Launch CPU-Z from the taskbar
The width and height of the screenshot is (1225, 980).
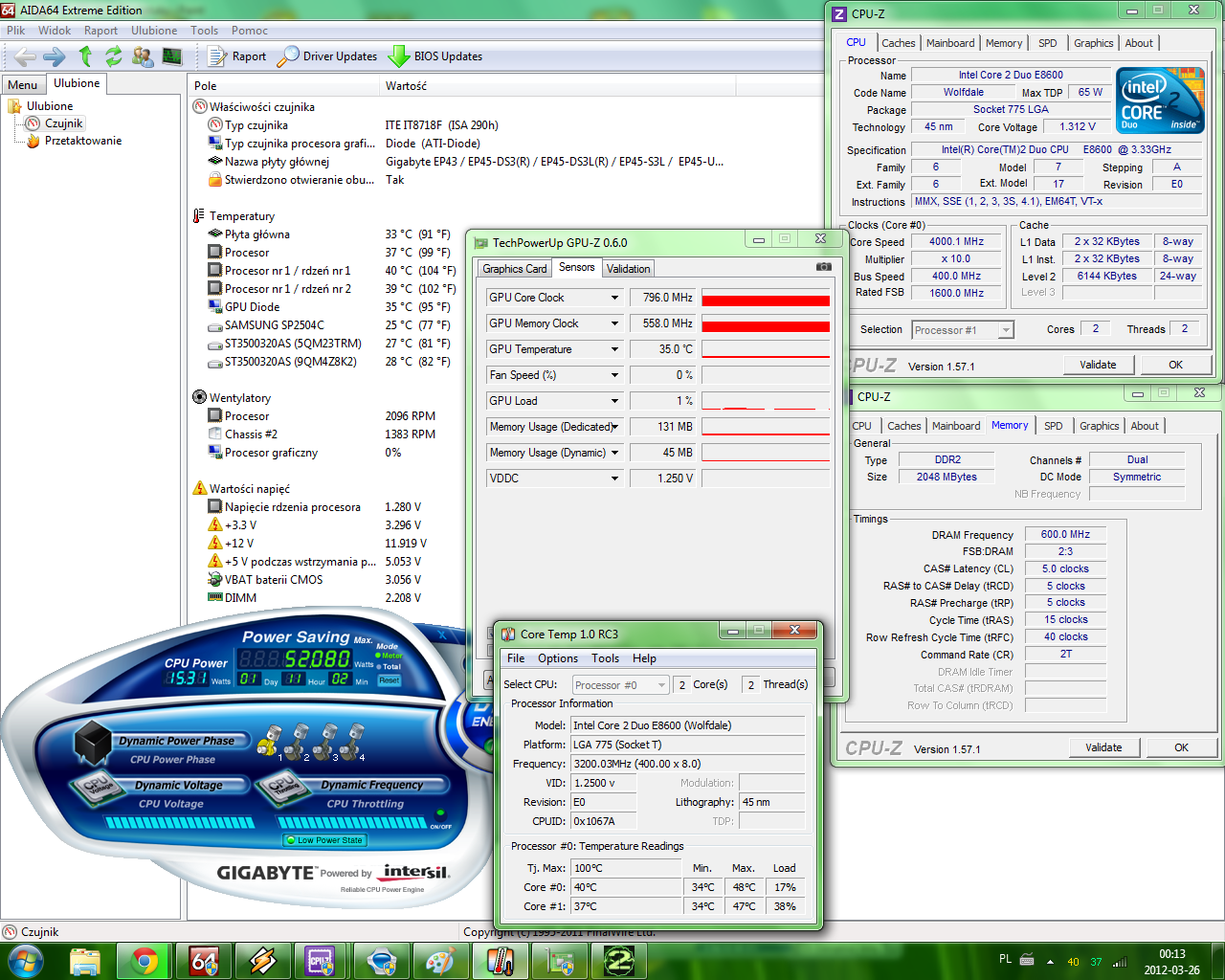tap(321, 960)
